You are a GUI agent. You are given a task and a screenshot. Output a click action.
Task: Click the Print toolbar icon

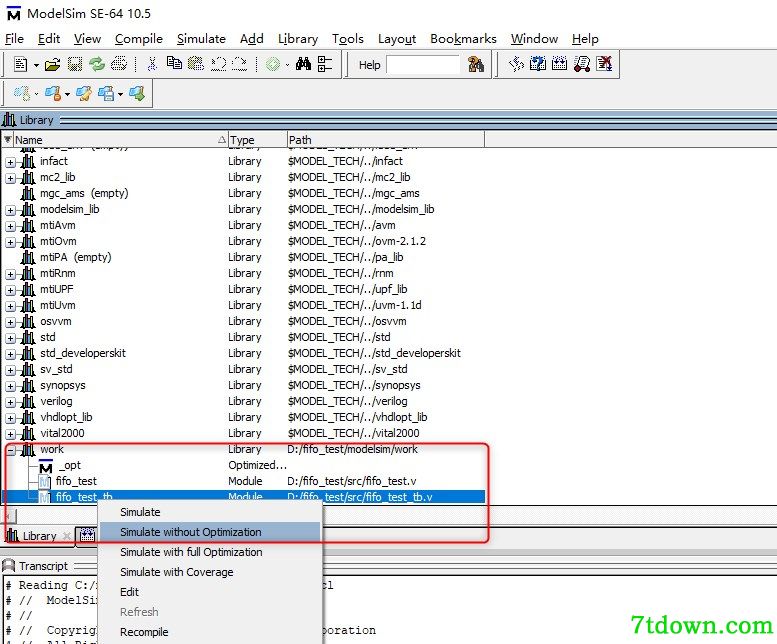pos(119,64)
